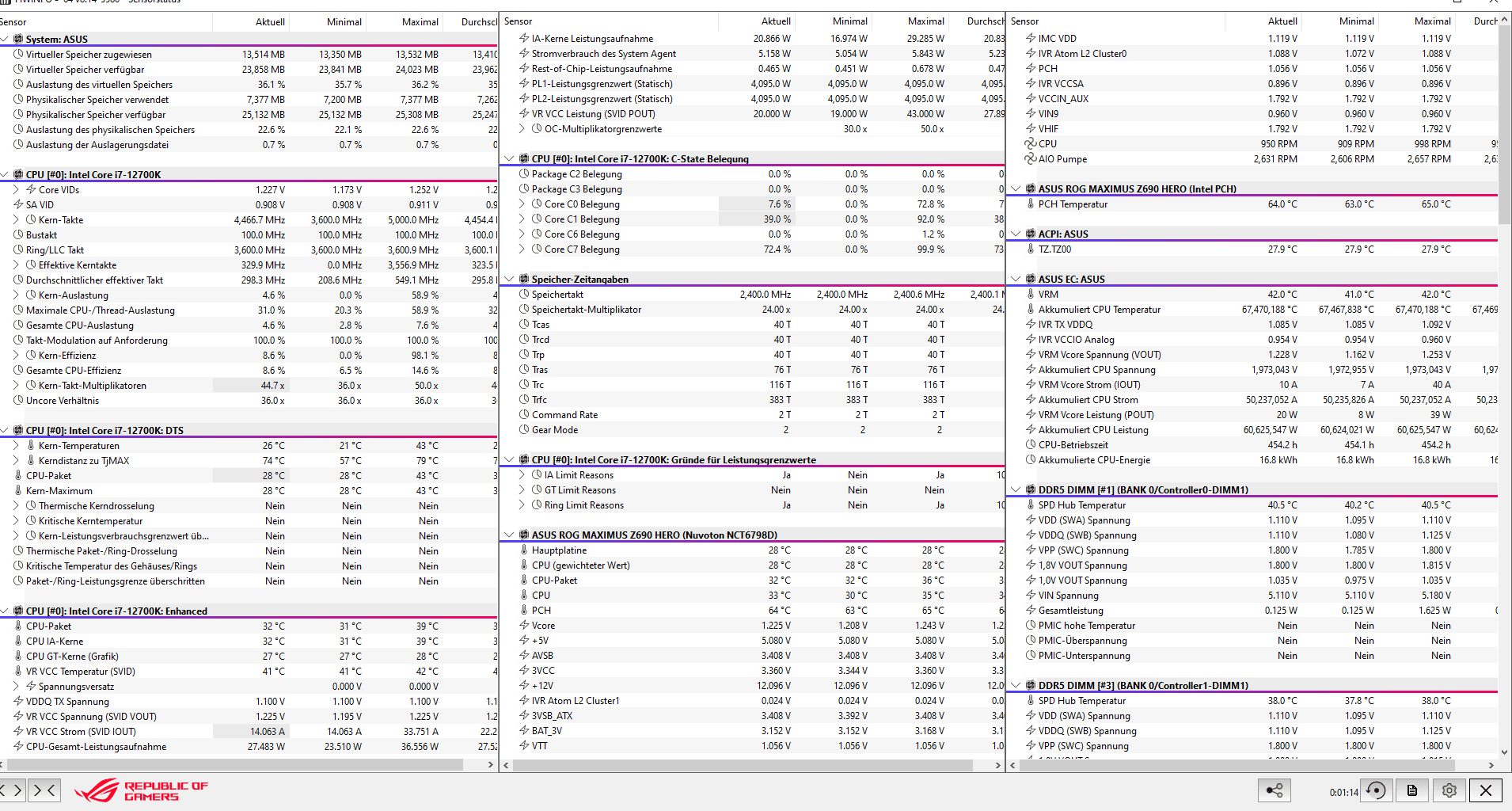Click the icon next to Speichertakt

pos(524,294)
